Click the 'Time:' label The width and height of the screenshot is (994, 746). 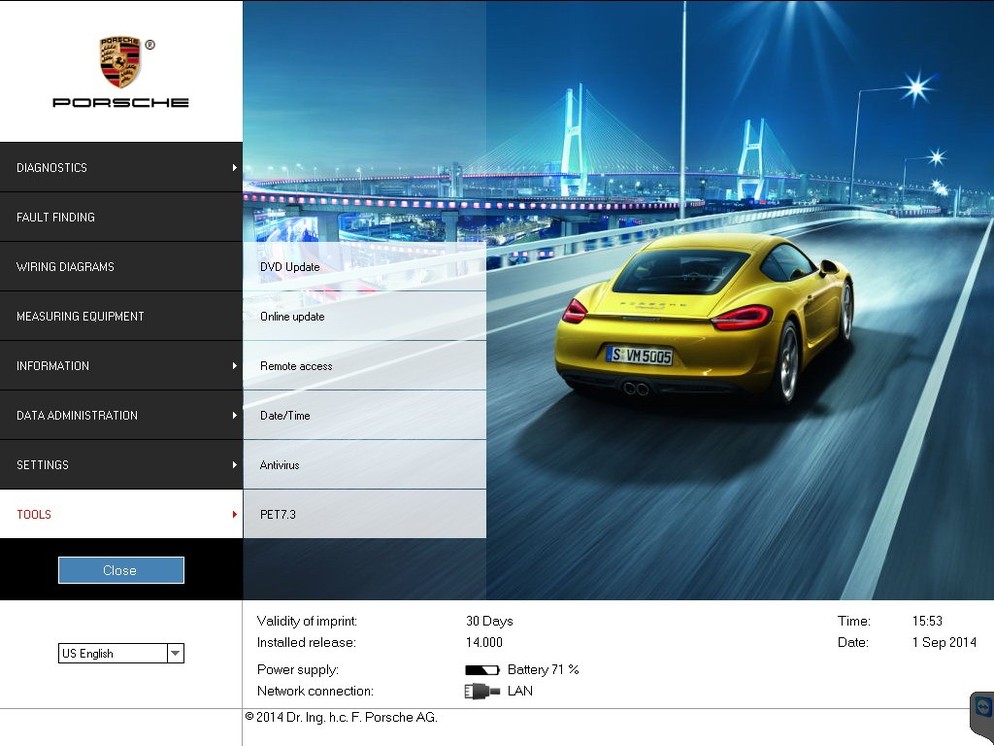[x=854, y=621]
